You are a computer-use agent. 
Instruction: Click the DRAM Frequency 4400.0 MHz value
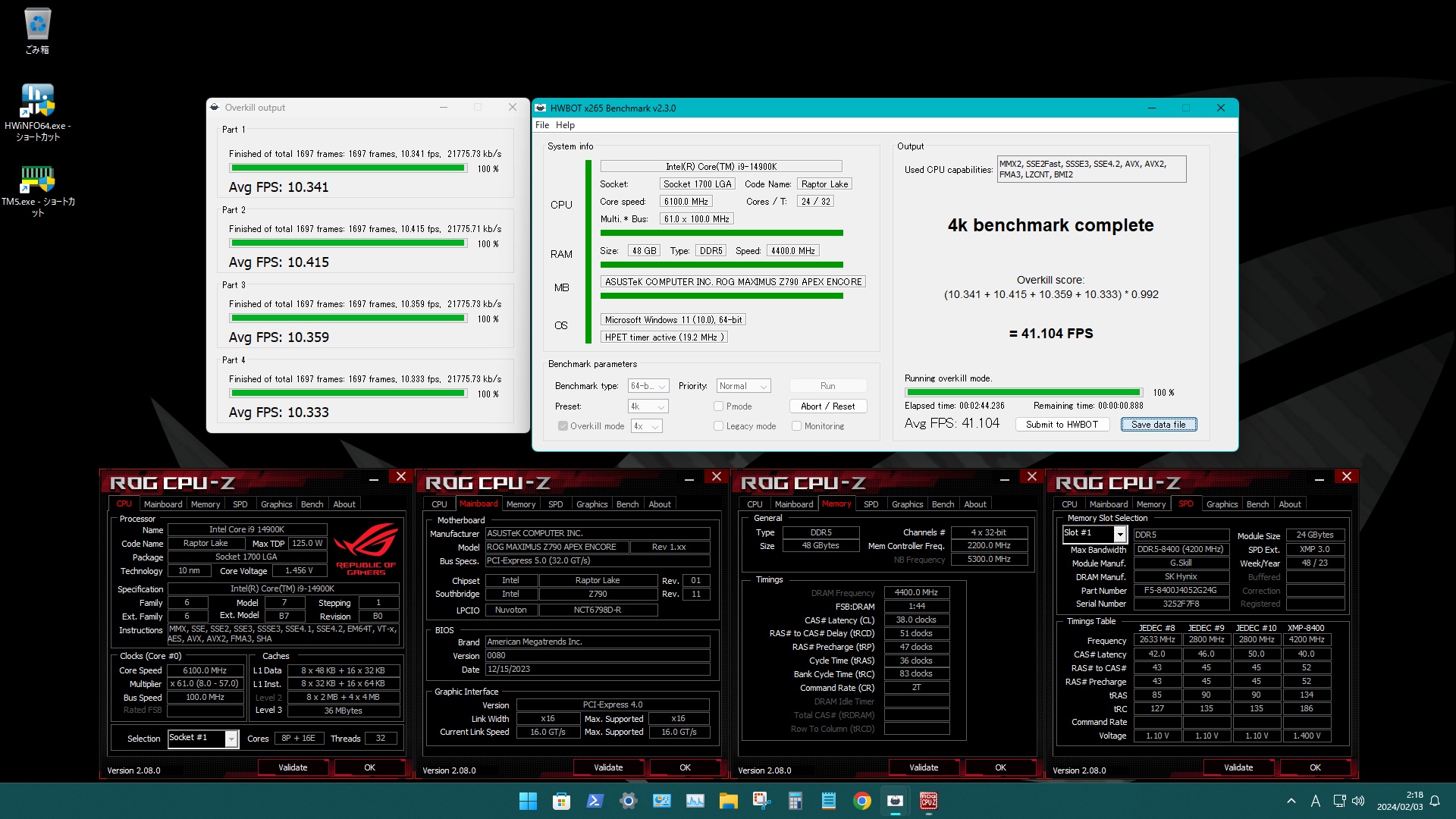click(x=916, y=593)
